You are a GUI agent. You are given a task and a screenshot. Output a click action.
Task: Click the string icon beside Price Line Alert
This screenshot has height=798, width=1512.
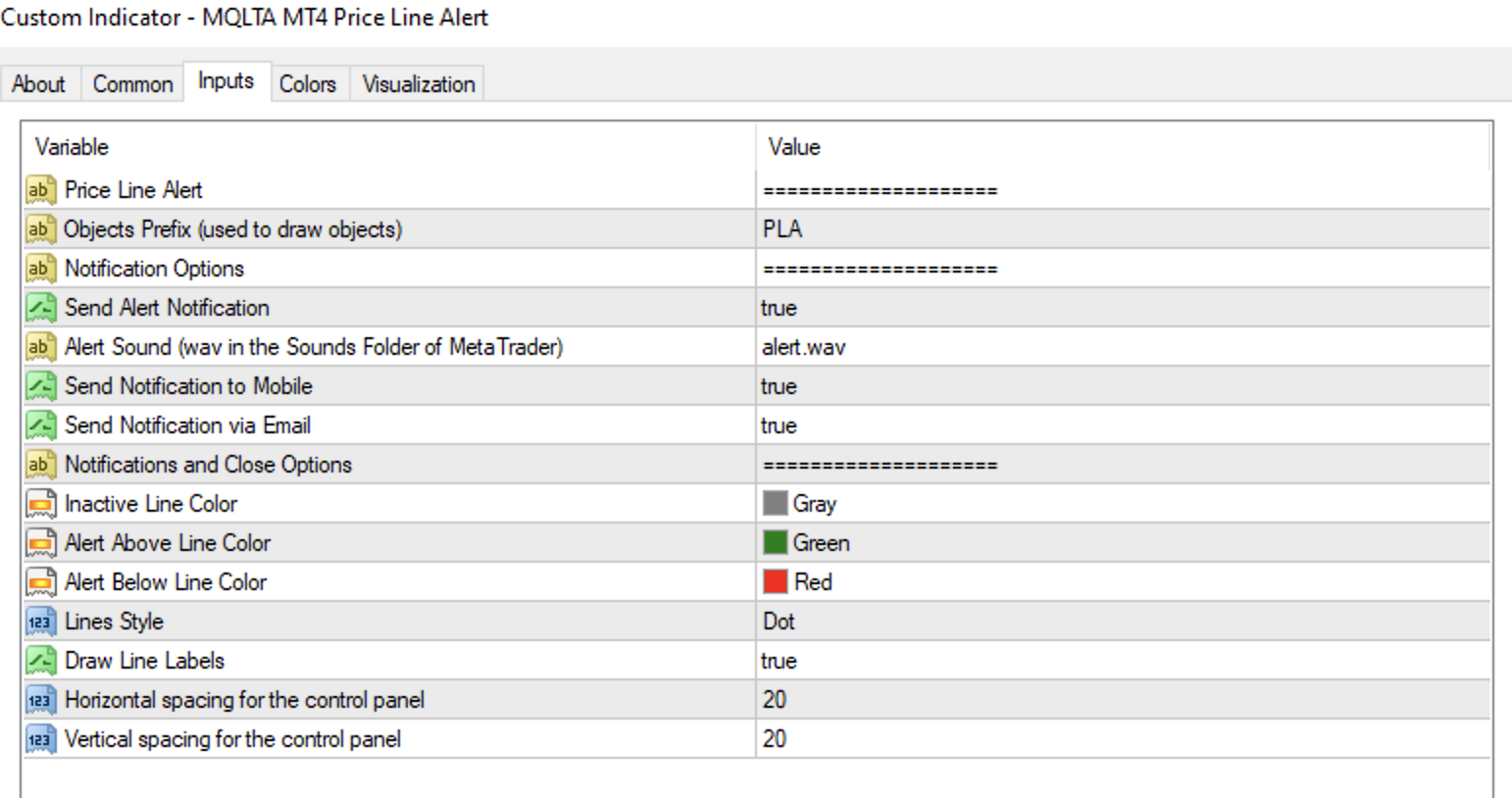pos(40,189)
